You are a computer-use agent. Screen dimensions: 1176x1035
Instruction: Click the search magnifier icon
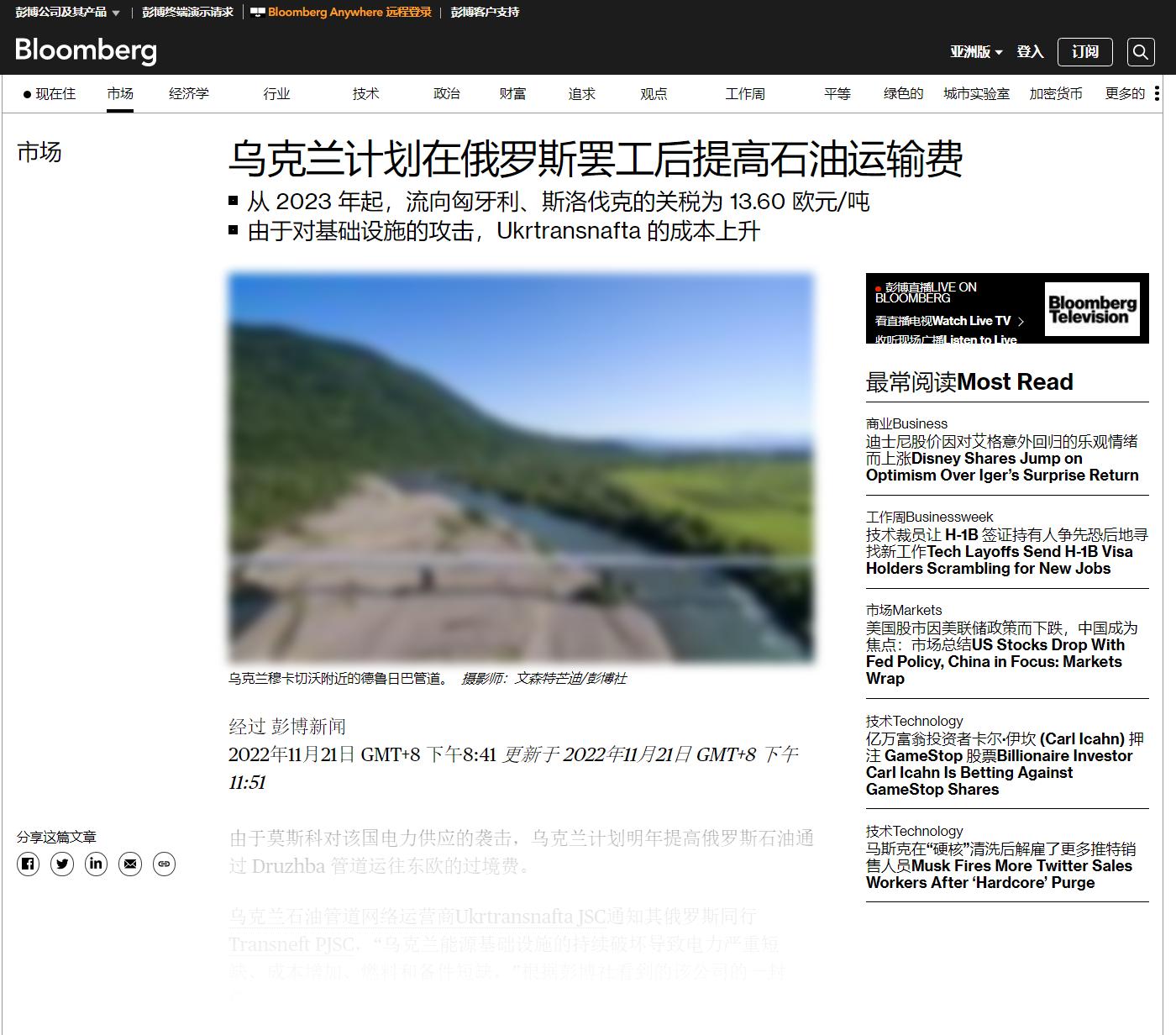(x=1140, y=52)
